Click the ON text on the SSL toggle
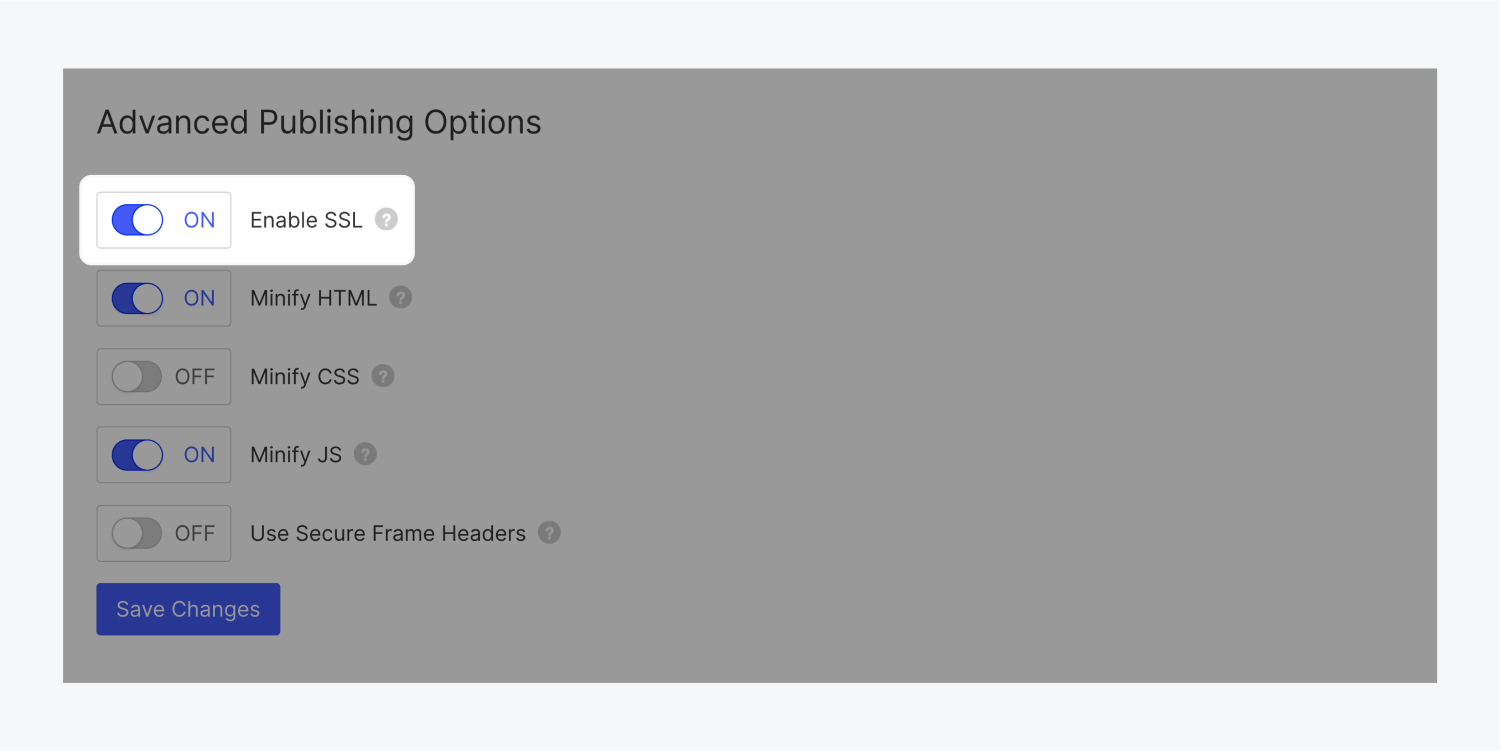1501x751 pixels. pos(199,220)
